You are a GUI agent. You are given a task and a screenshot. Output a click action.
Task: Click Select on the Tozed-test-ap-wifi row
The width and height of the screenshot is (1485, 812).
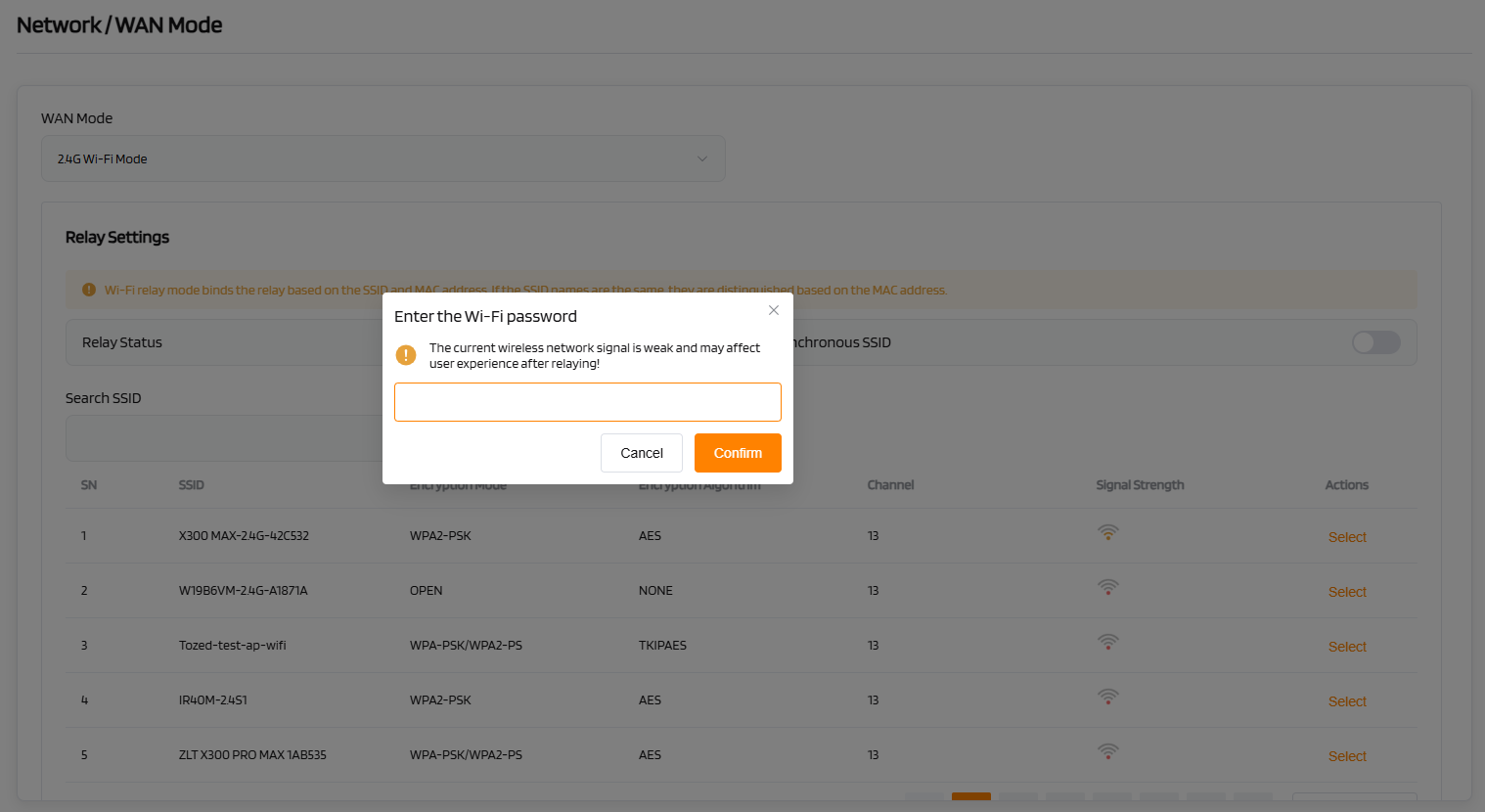(x=1347, y=647)
